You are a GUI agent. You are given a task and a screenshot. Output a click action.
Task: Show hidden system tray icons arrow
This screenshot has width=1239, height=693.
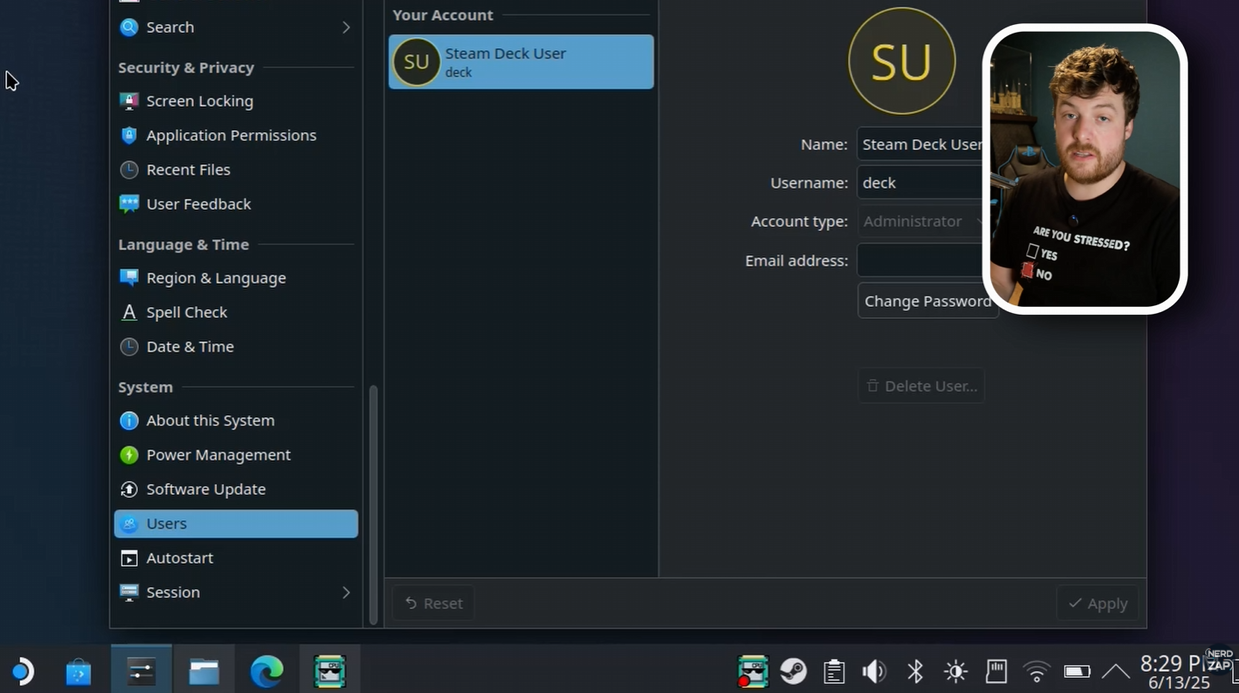[x=1116, y=670]
